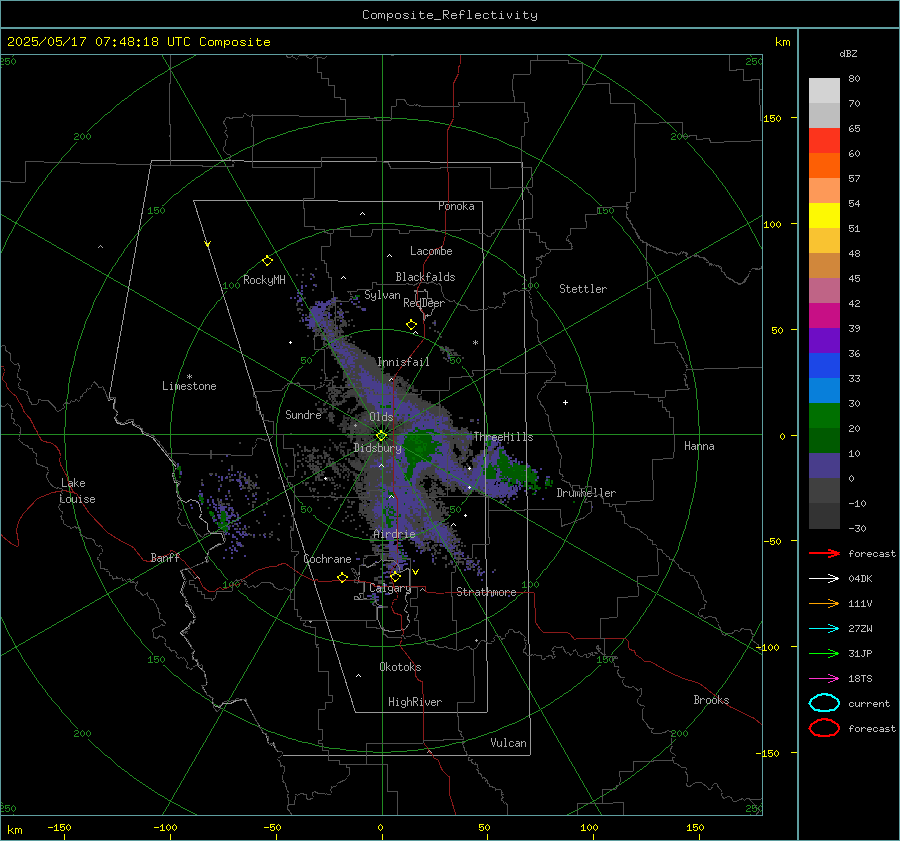
Task: Click the green 20-30 dBZ color swatch
Action: pos(824,415)
